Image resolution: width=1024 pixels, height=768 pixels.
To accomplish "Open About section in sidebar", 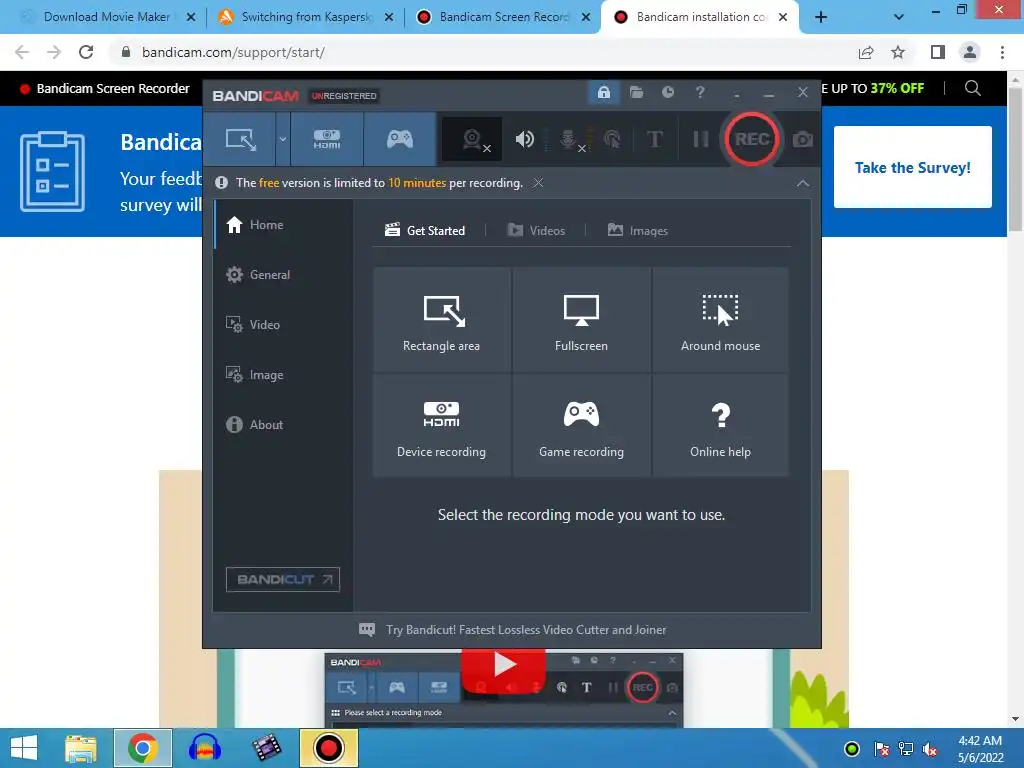I will point(284,424).
